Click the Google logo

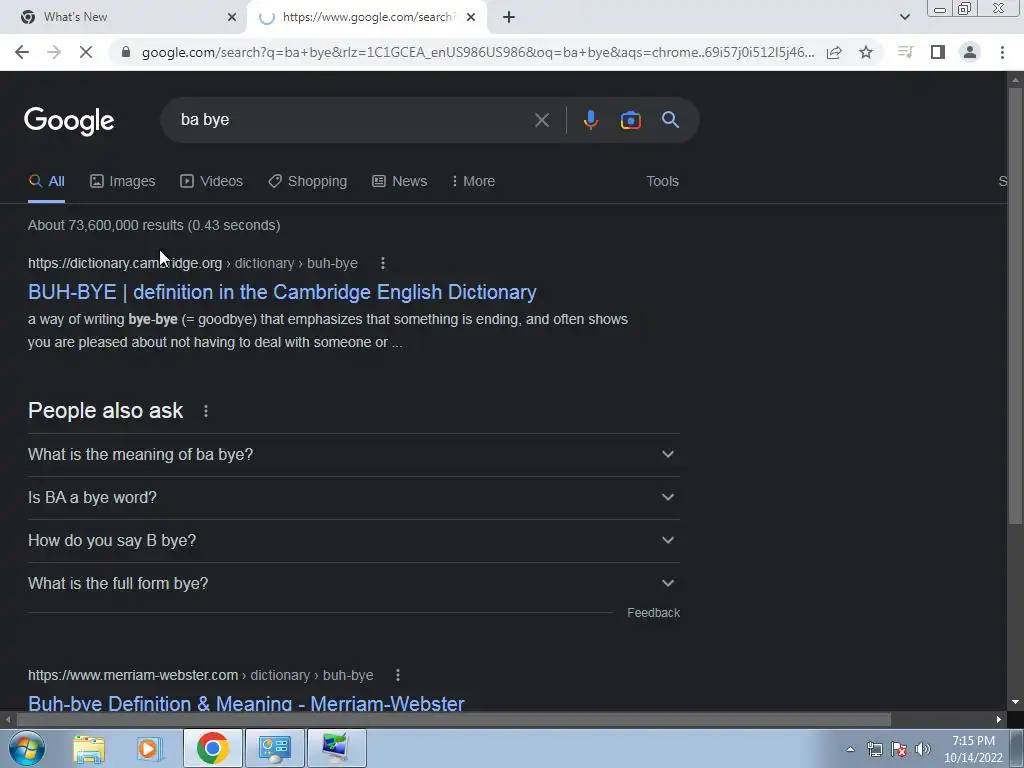69,121
